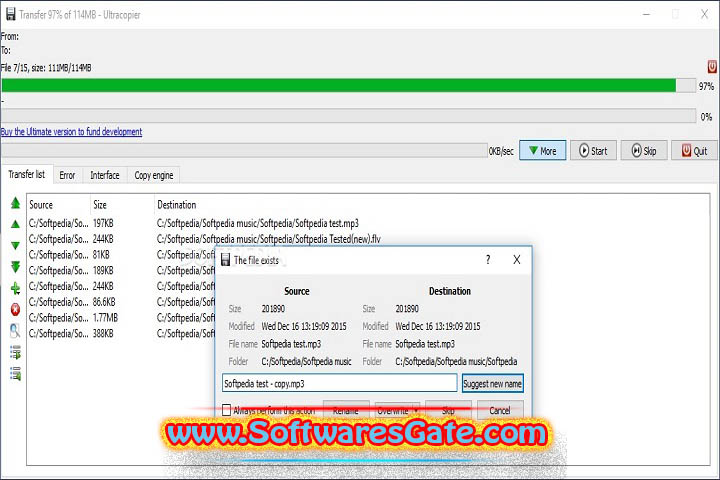Image resolution: width=720 pixels, height=480 pixels.
Task: Click the speed limit bar beside 0KB/sec
Action: pos(244,151)
